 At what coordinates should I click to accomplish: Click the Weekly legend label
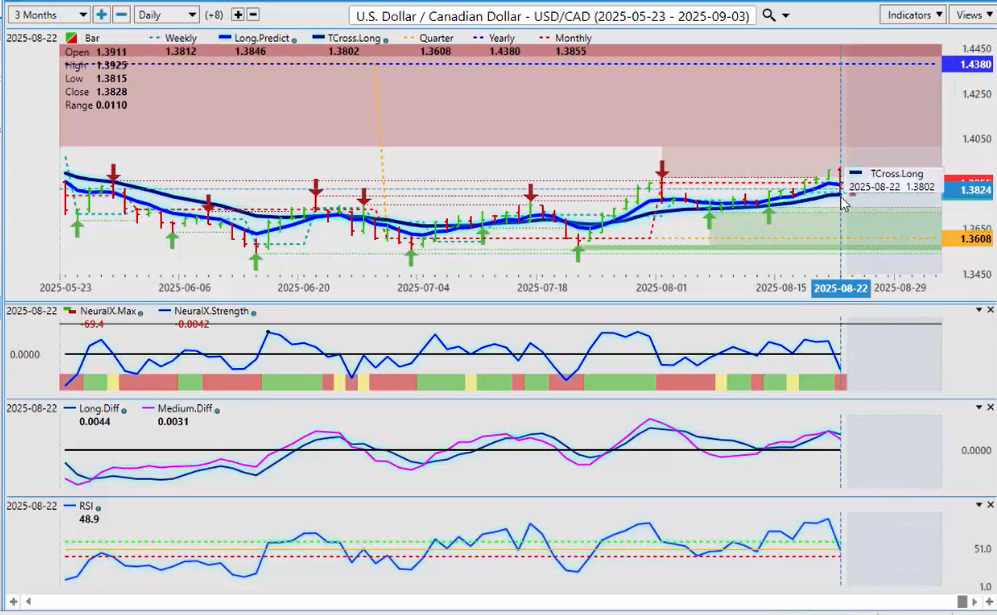(180, 38)
